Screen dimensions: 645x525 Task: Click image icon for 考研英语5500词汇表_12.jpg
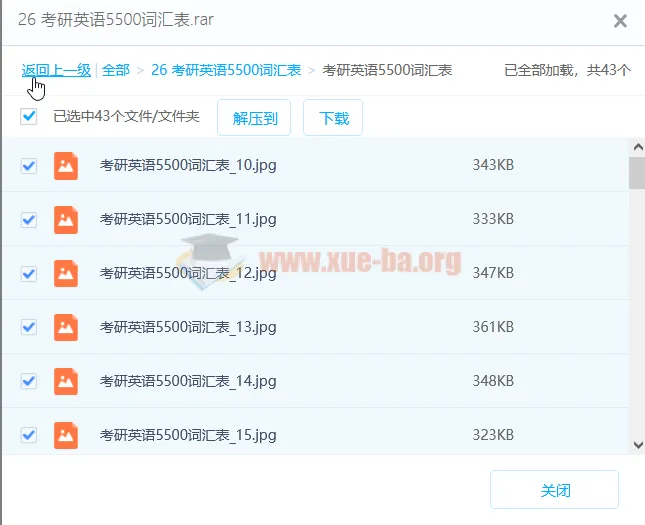click(x=66, y=273)
